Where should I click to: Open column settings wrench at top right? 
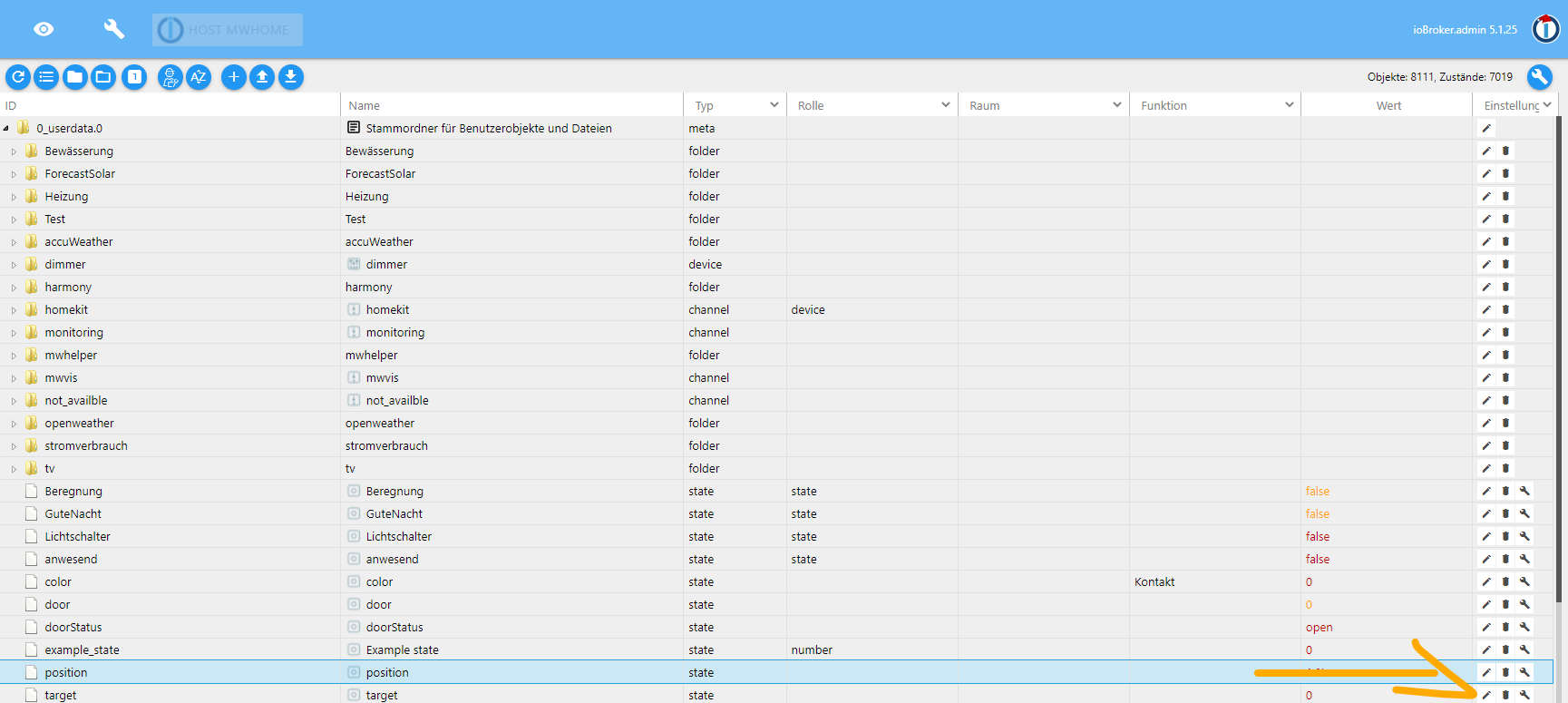point(1539,77)
